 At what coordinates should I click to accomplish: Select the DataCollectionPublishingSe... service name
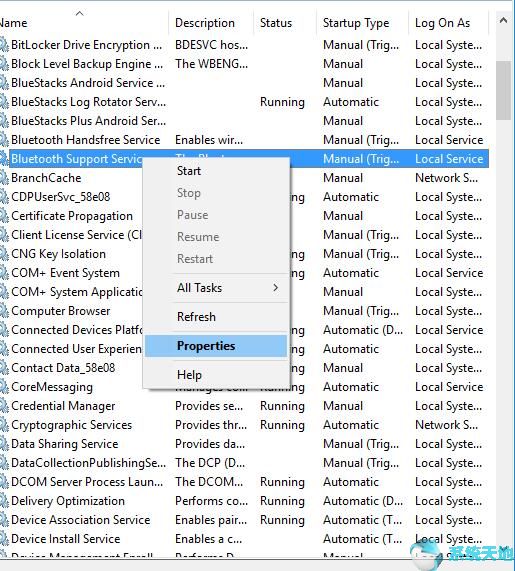point(89,463)
